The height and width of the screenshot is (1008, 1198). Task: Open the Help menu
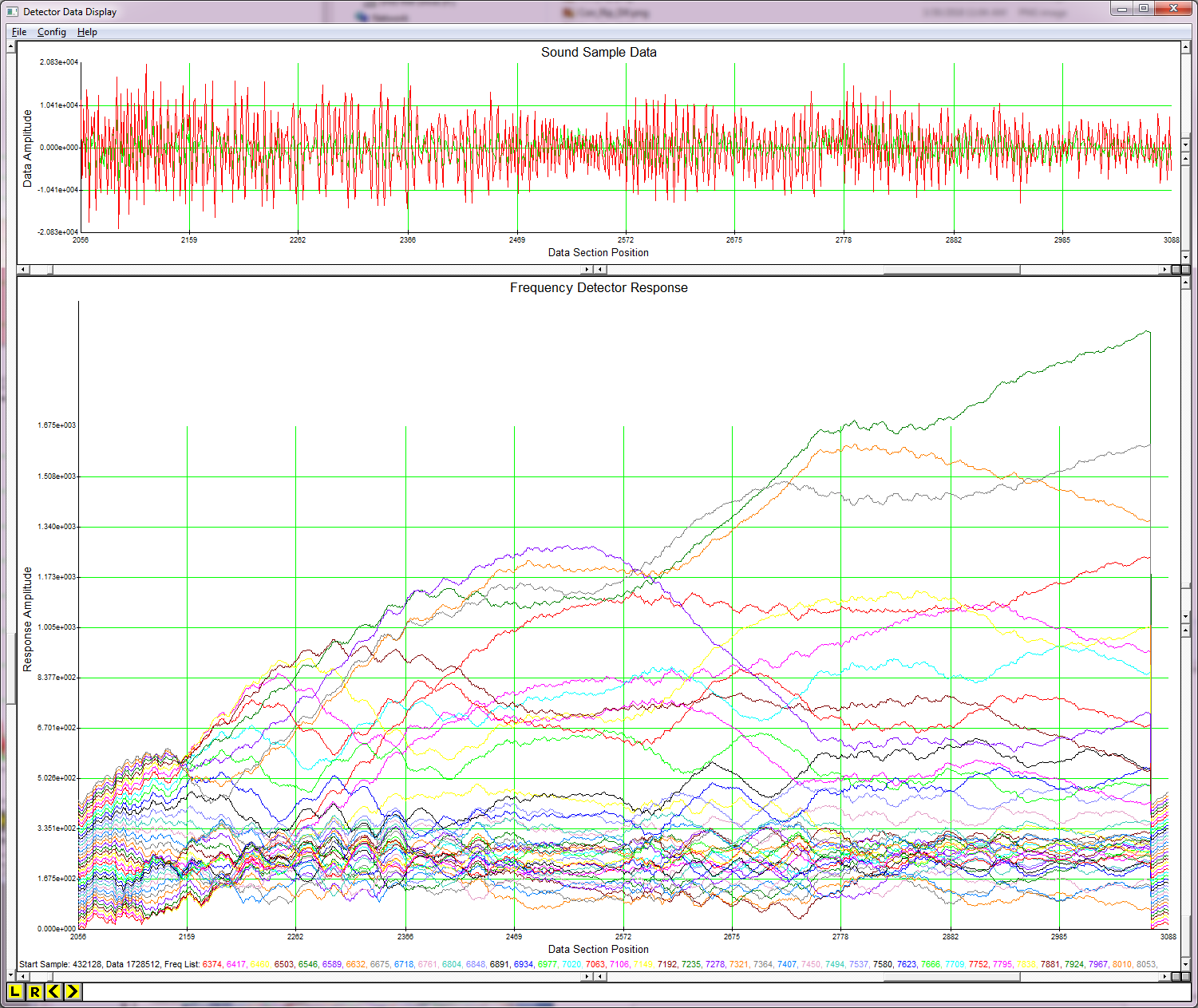coord(87,32)
